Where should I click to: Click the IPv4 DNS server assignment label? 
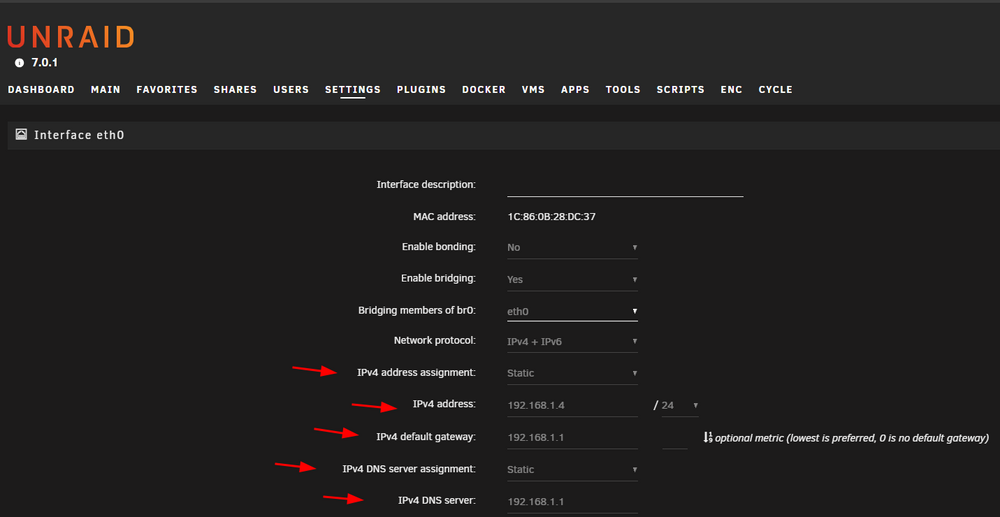(409, 469)
